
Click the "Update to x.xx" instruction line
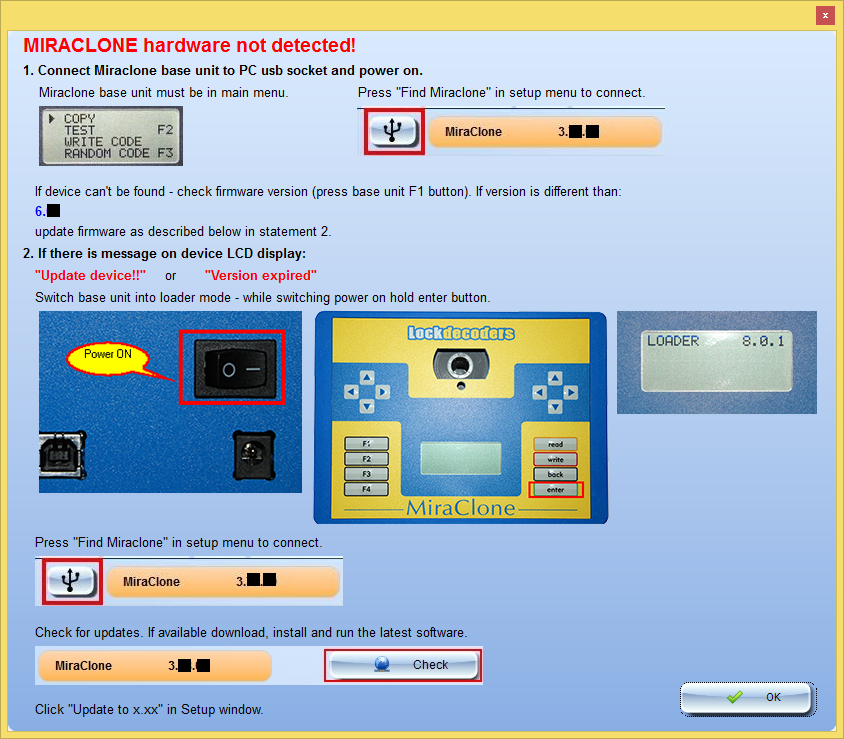[x=149, y=709]
